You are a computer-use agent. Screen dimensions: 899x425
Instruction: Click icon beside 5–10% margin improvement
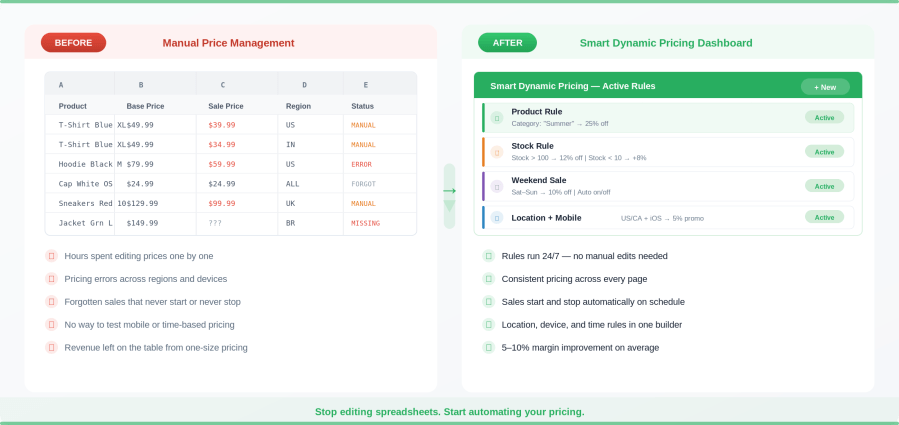pyautogui.click(x=488, y=348)
